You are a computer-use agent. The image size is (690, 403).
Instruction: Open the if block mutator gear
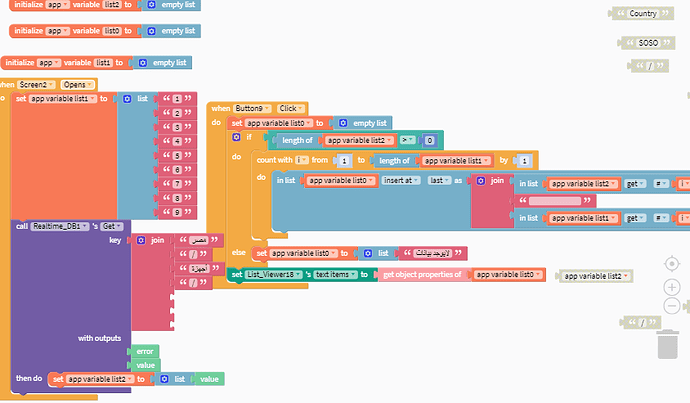tap(236, 137)
